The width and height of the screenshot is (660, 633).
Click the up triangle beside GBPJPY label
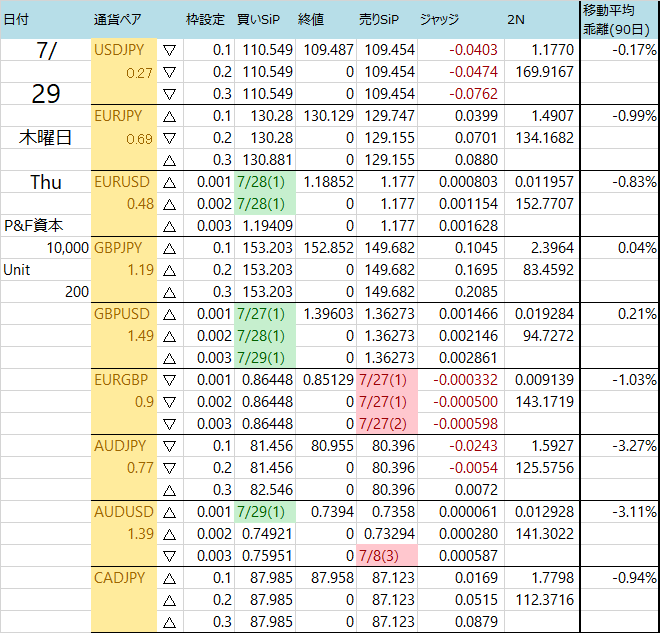169,248
